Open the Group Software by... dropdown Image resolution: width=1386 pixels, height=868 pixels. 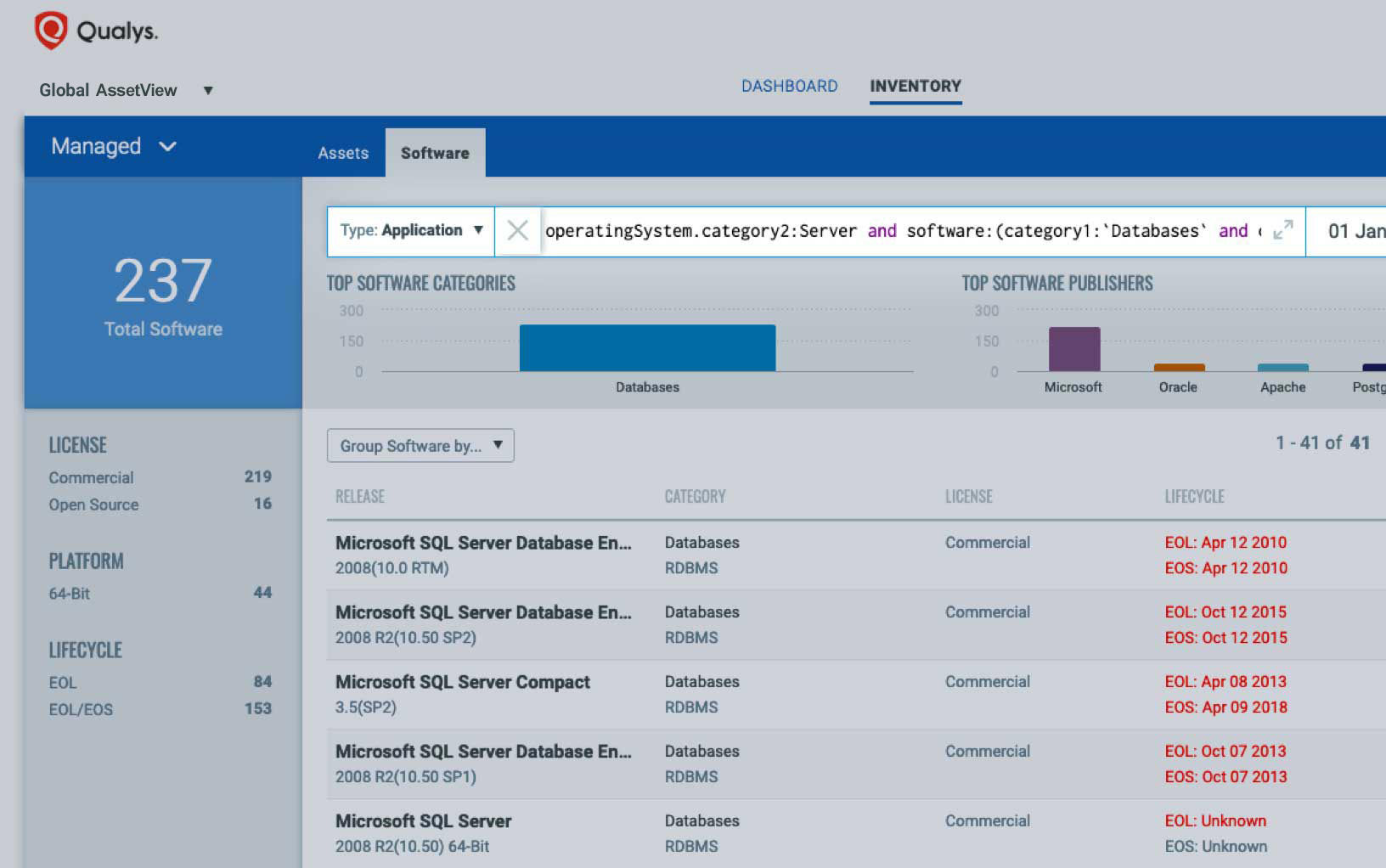pos(420,445)
